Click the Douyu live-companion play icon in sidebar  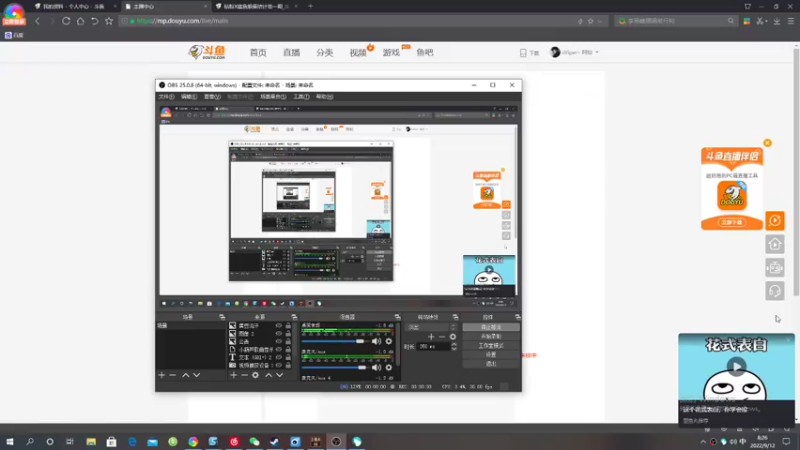774,221
